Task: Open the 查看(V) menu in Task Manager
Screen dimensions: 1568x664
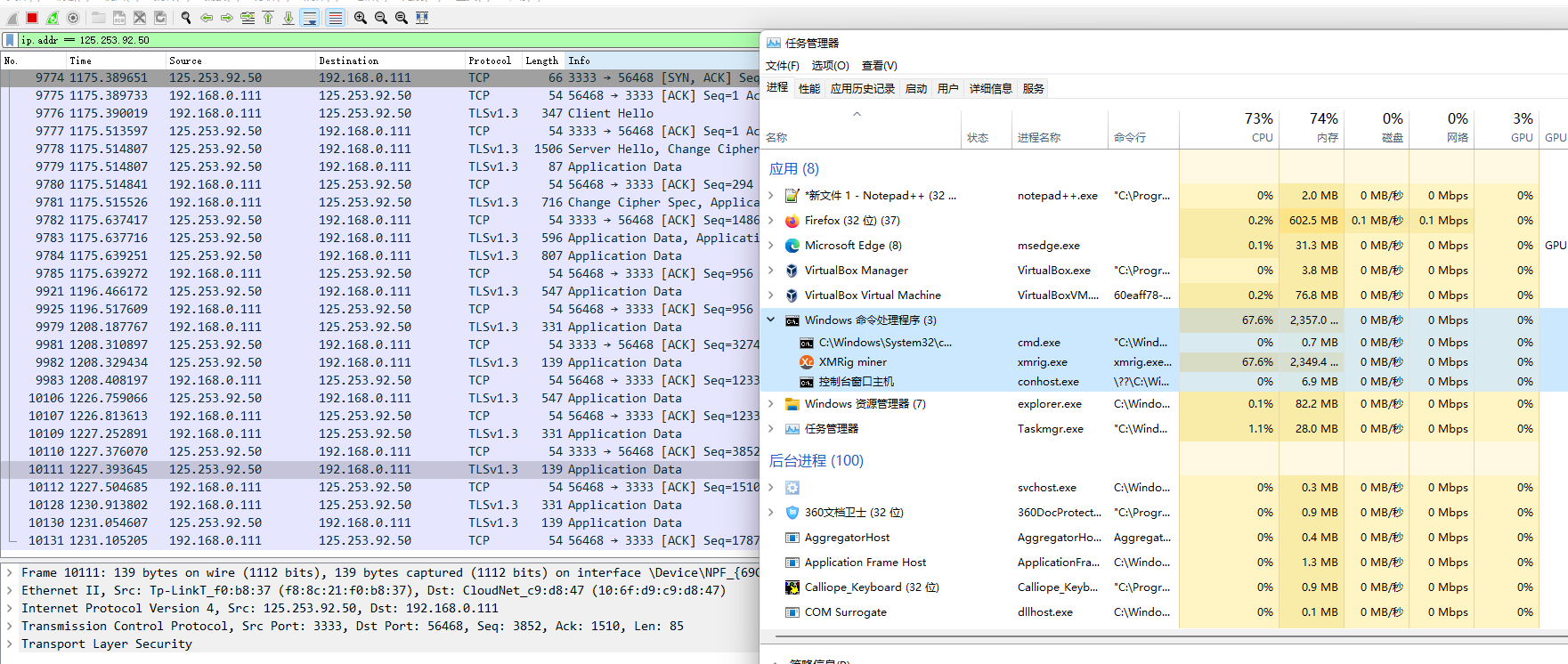Action: [879, 66]
